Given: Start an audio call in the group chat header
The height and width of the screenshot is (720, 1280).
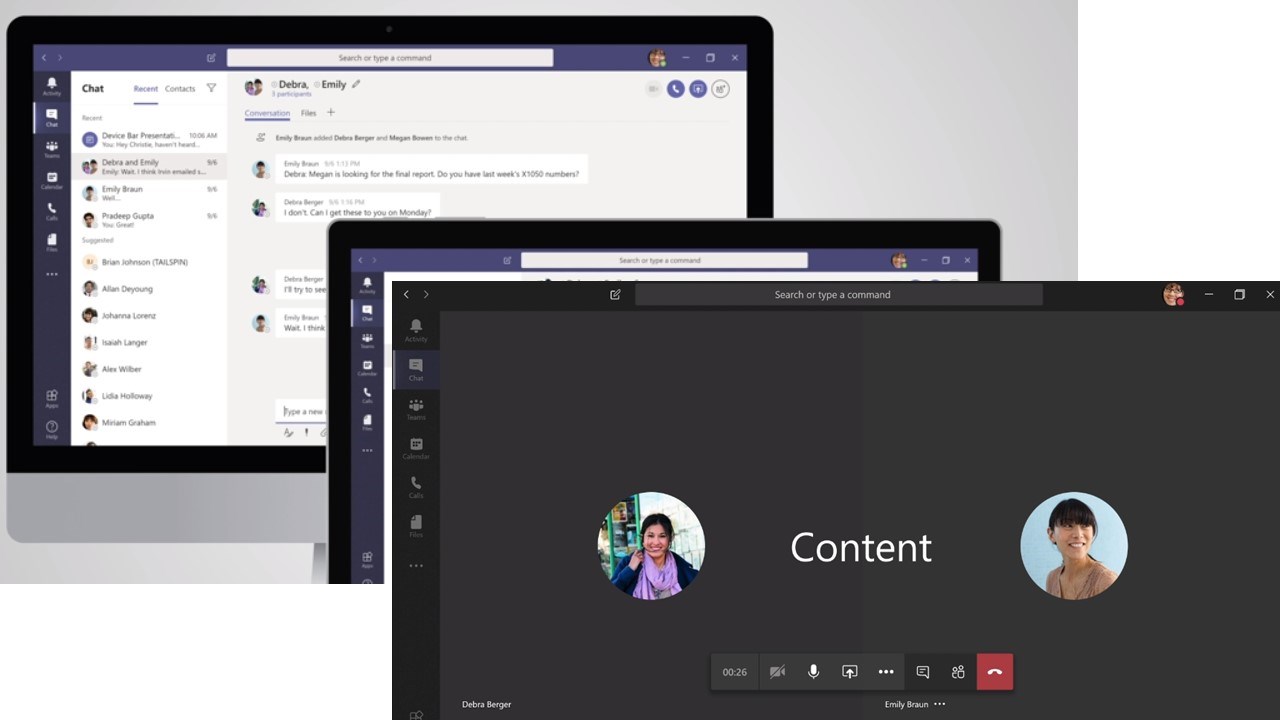Looking at the screenshot, I should click(x=676, y=89).
